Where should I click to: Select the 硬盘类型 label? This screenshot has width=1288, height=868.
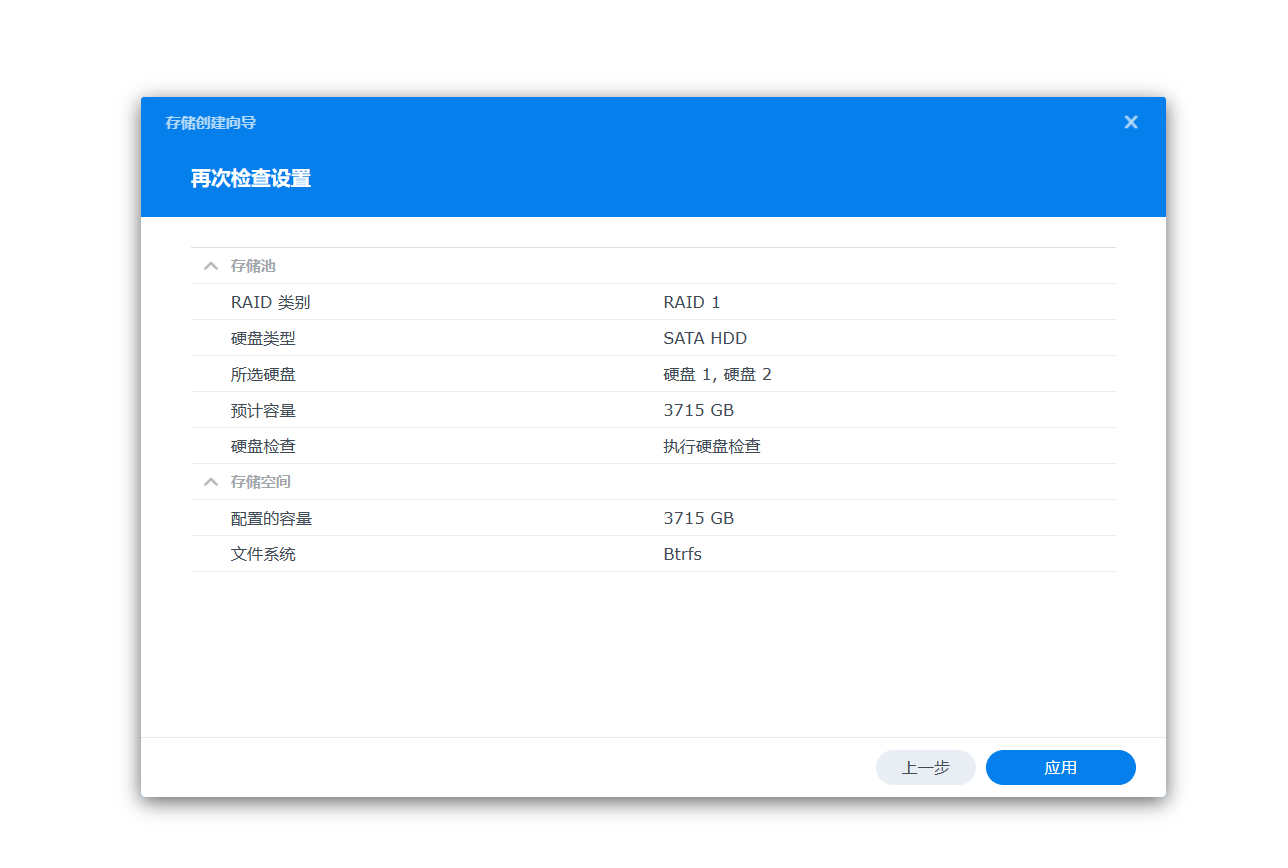click(263, 338)
